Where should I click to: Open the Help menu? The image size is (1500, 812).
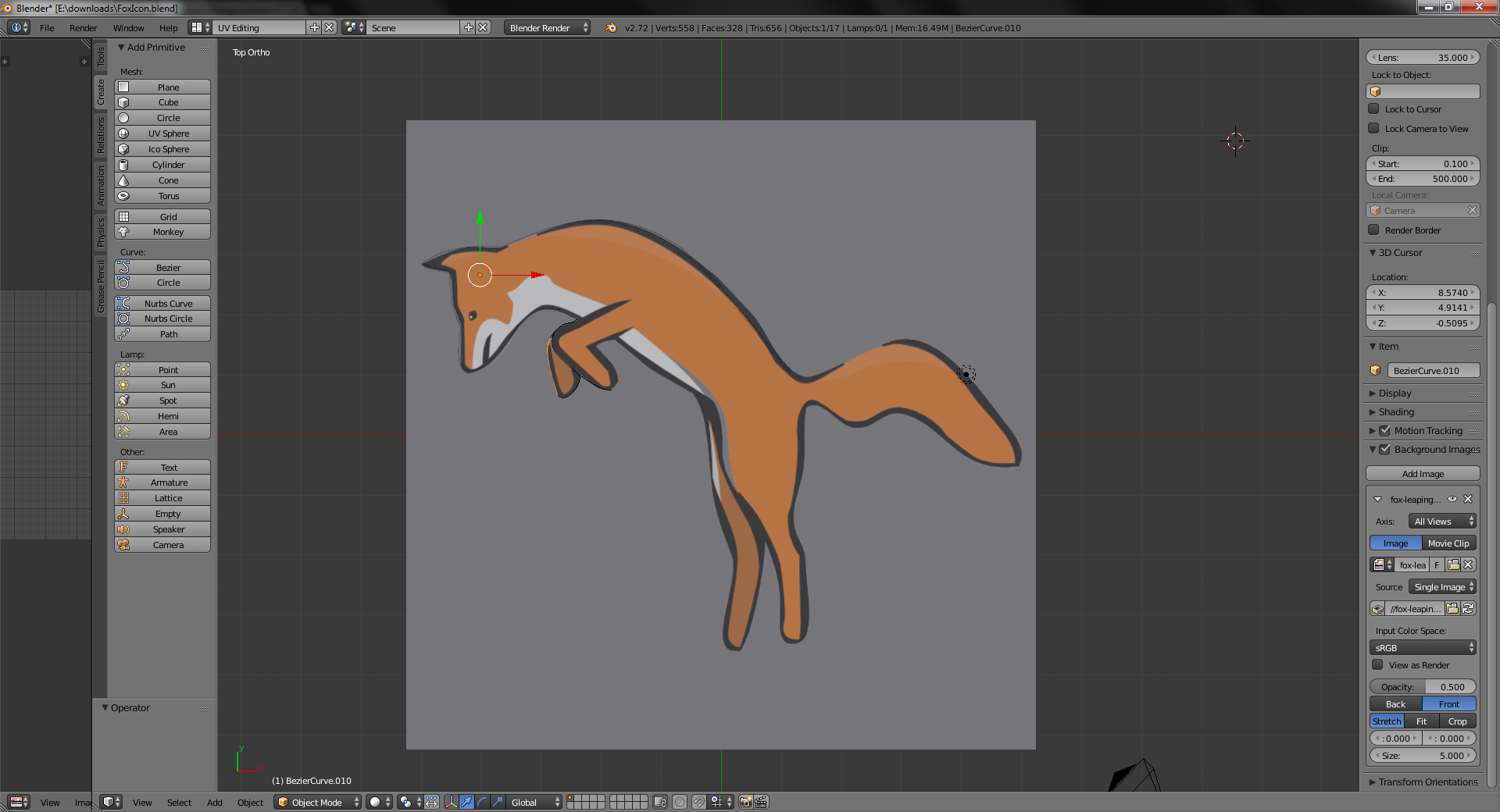[168, 28]
